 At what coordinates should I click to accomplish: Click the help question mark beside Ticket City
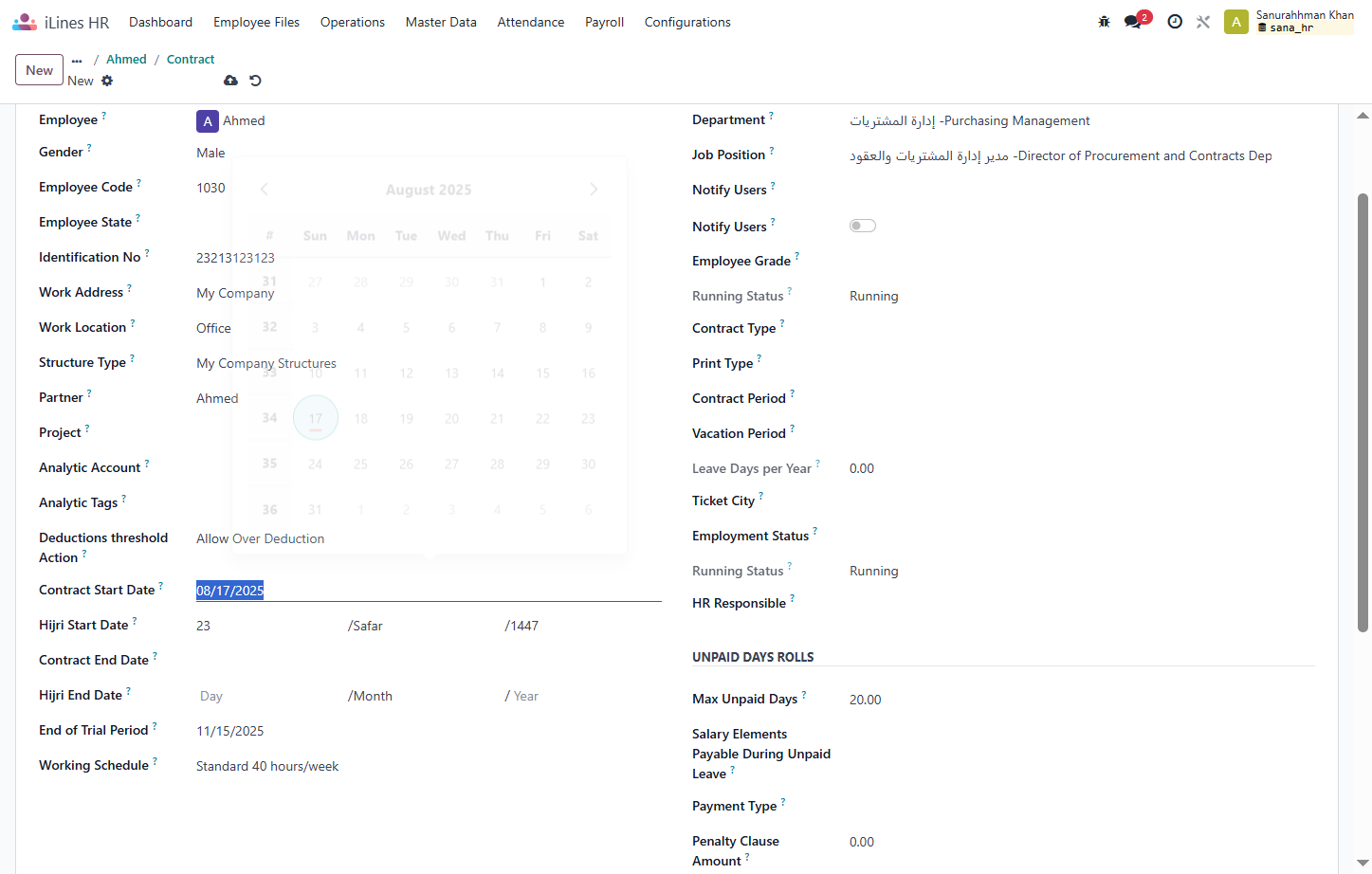tap(760, 496)
